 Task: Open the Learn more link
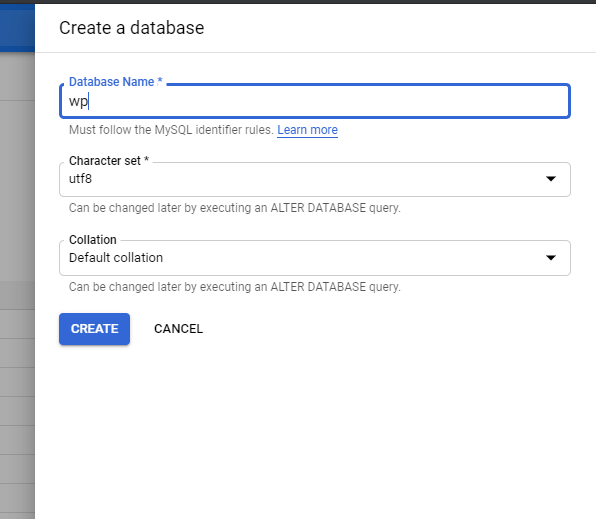pyautogui.click(x=307, y=130)
